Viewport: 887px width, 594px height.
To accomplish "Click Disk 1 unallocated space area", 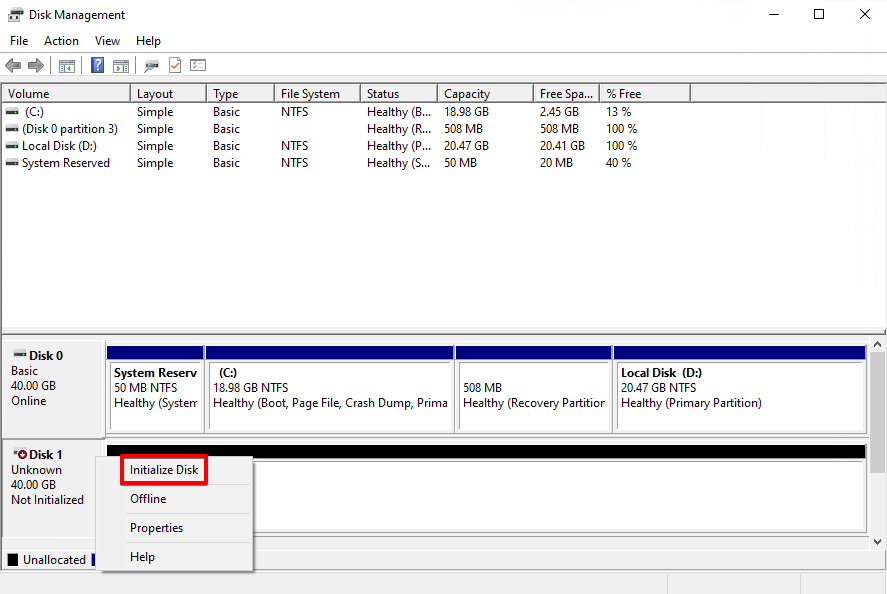I will pyautogui.click(x=557, y=495).
